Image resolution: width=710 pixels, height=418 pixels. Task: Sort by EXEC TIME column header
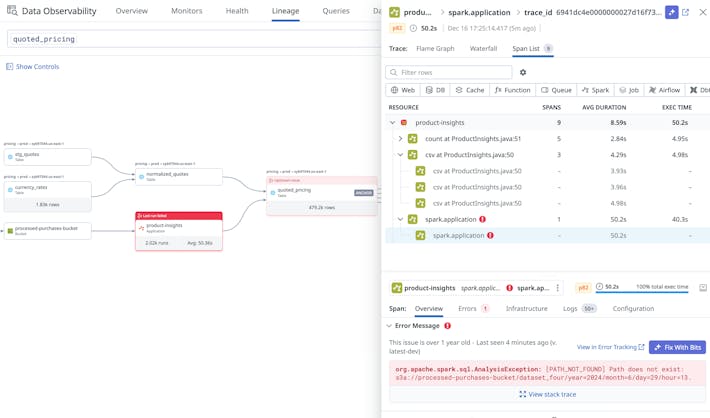pos(677,107)
